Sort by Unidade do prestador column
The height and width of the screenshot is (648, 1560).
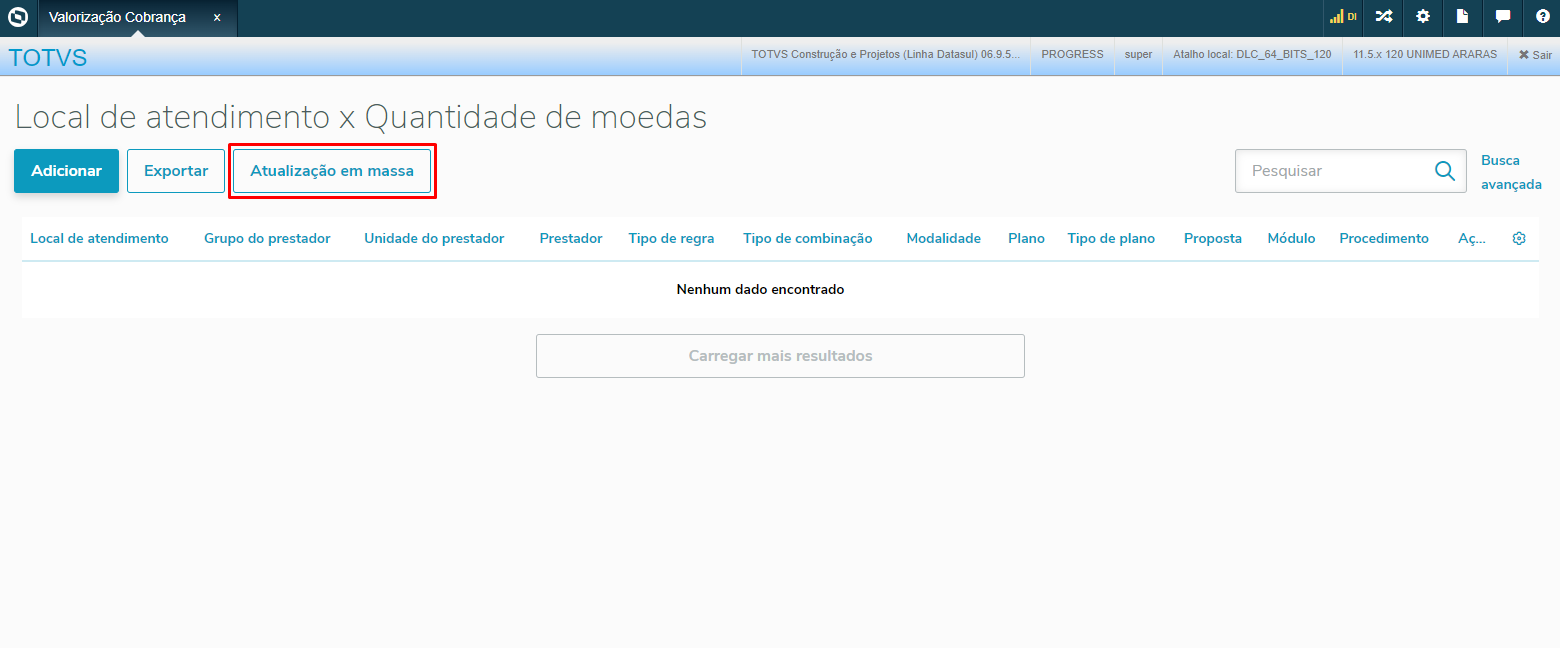coord(434,238)
